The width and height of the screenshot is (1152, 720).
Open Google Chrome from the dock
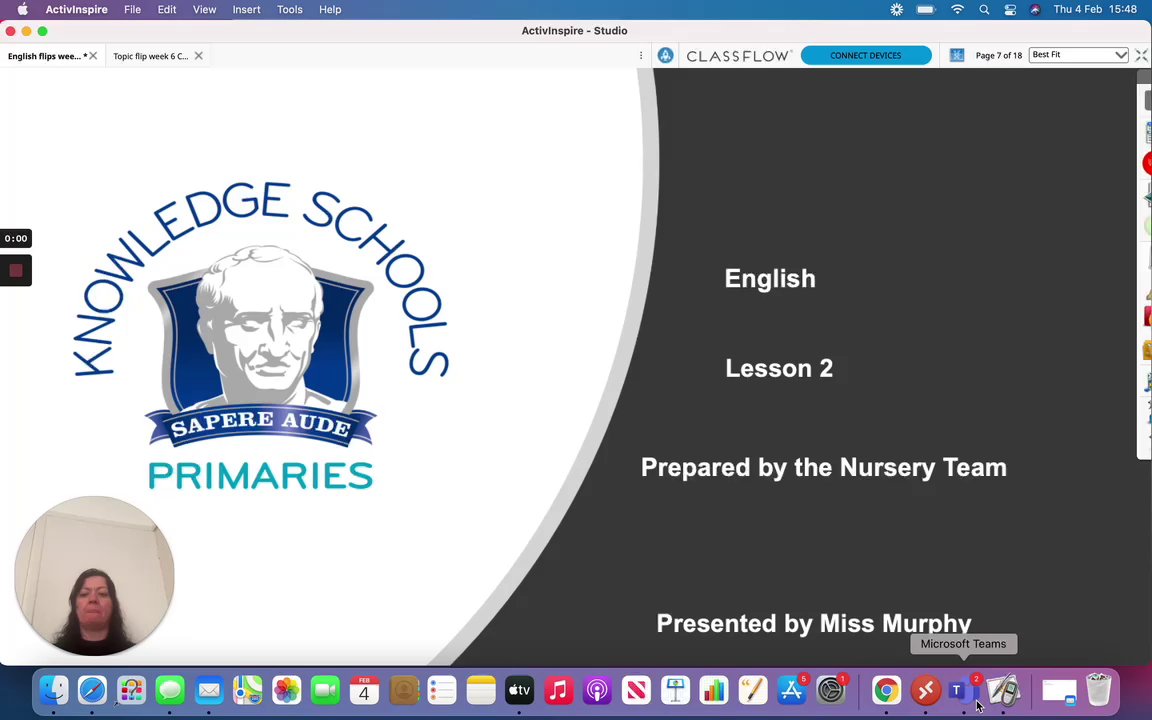[x=887, y=691]
